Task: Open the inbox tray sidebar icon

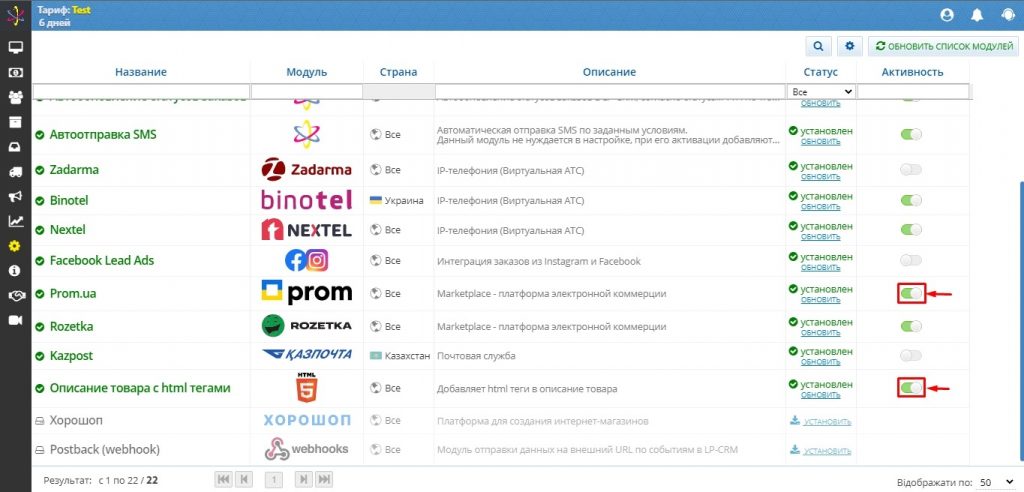Action: tap(15, 147)
